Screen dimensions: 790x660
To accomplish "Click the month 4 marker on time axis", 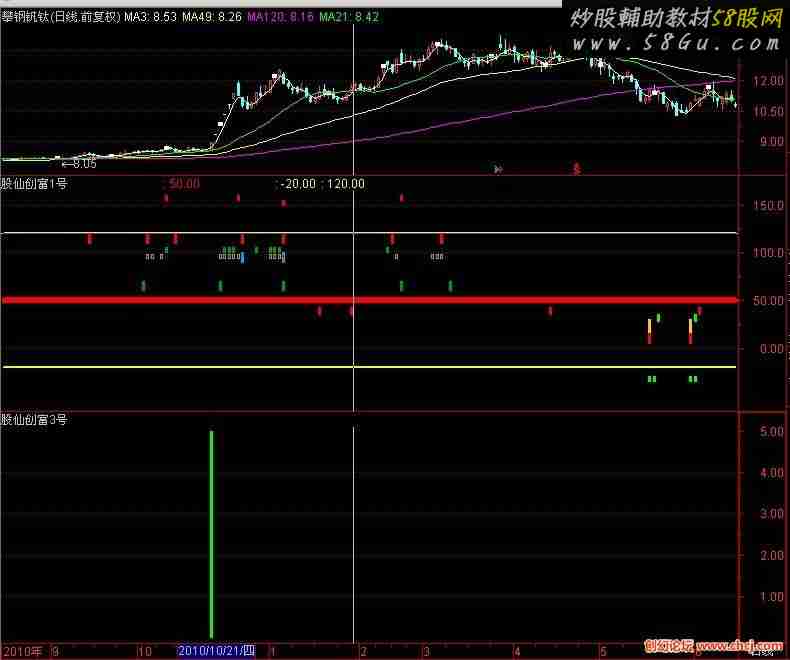I will [x=517, y=651].
